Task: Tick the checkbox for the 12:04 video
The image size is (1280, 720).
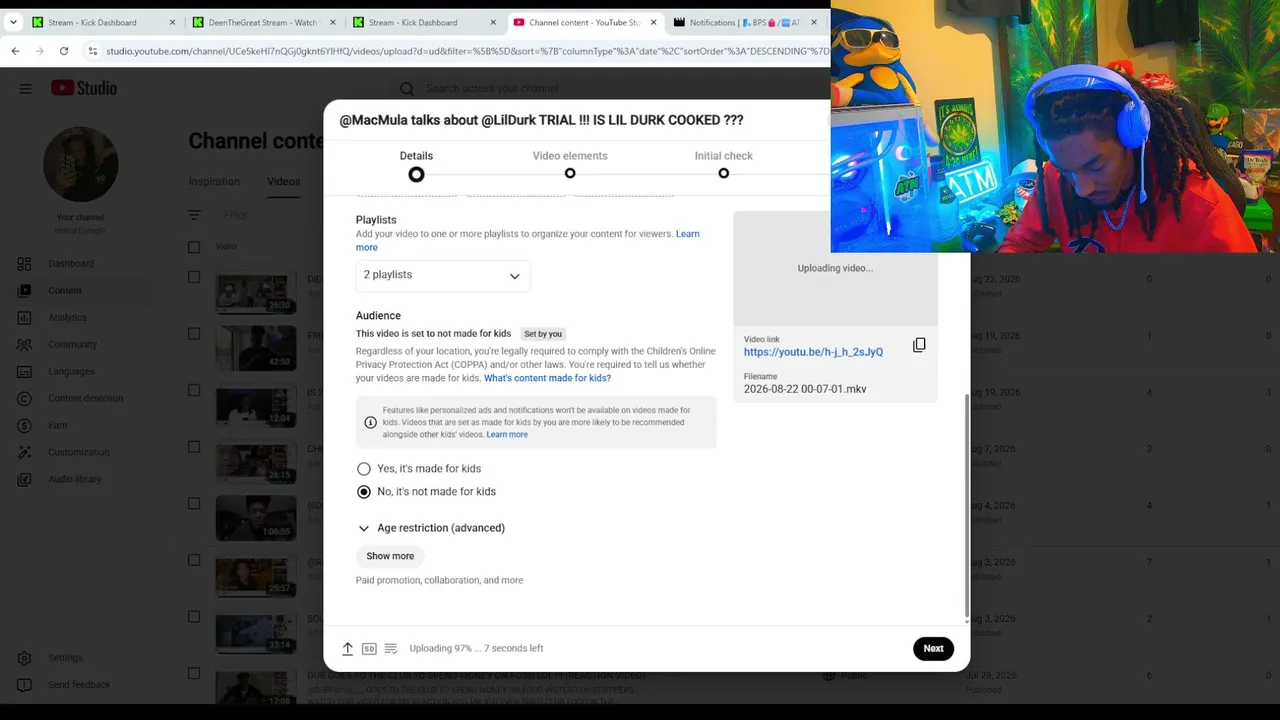Action: click(194, 391)
